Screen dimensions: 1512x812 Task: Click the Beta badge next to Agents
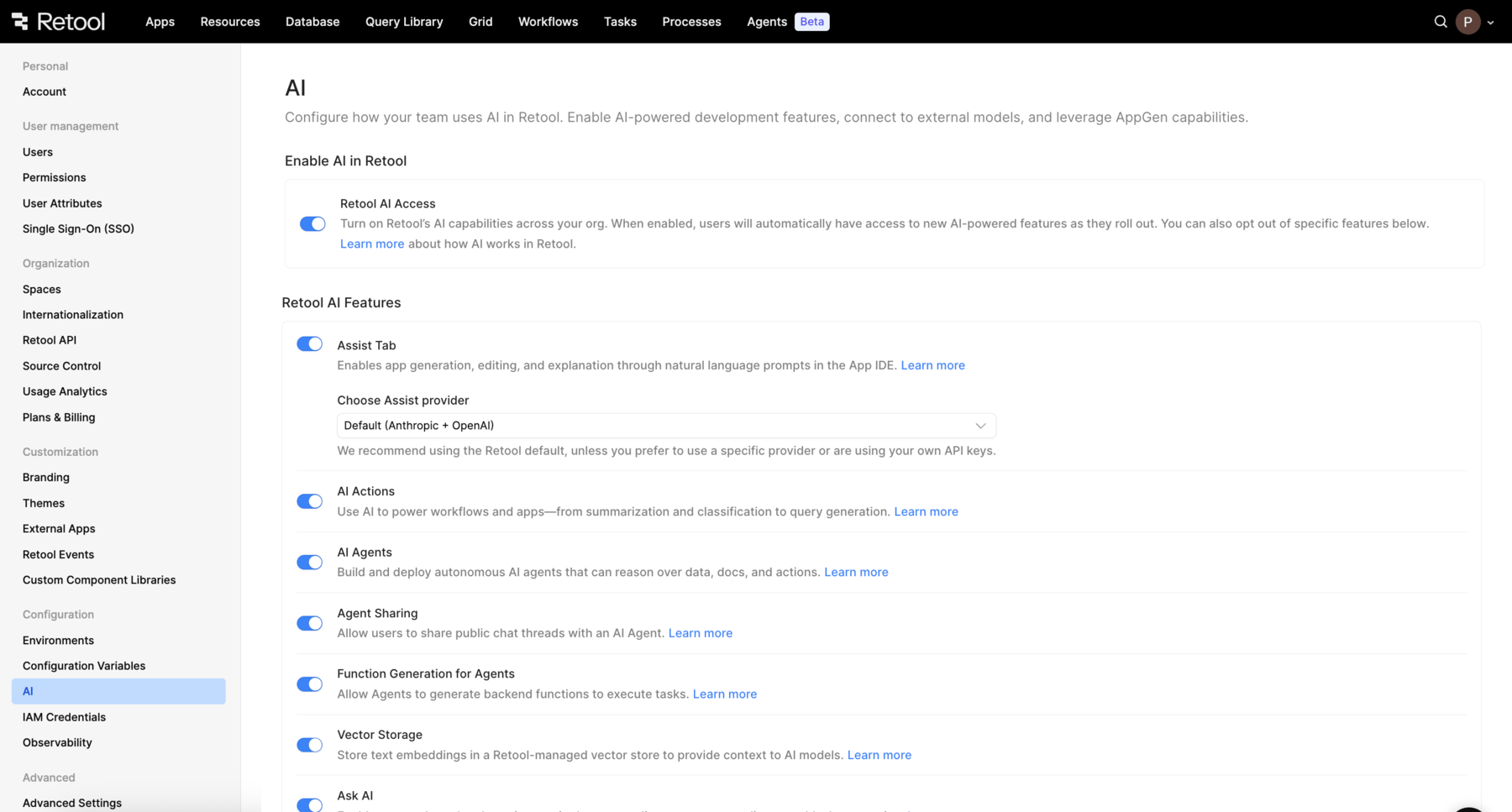811,22
